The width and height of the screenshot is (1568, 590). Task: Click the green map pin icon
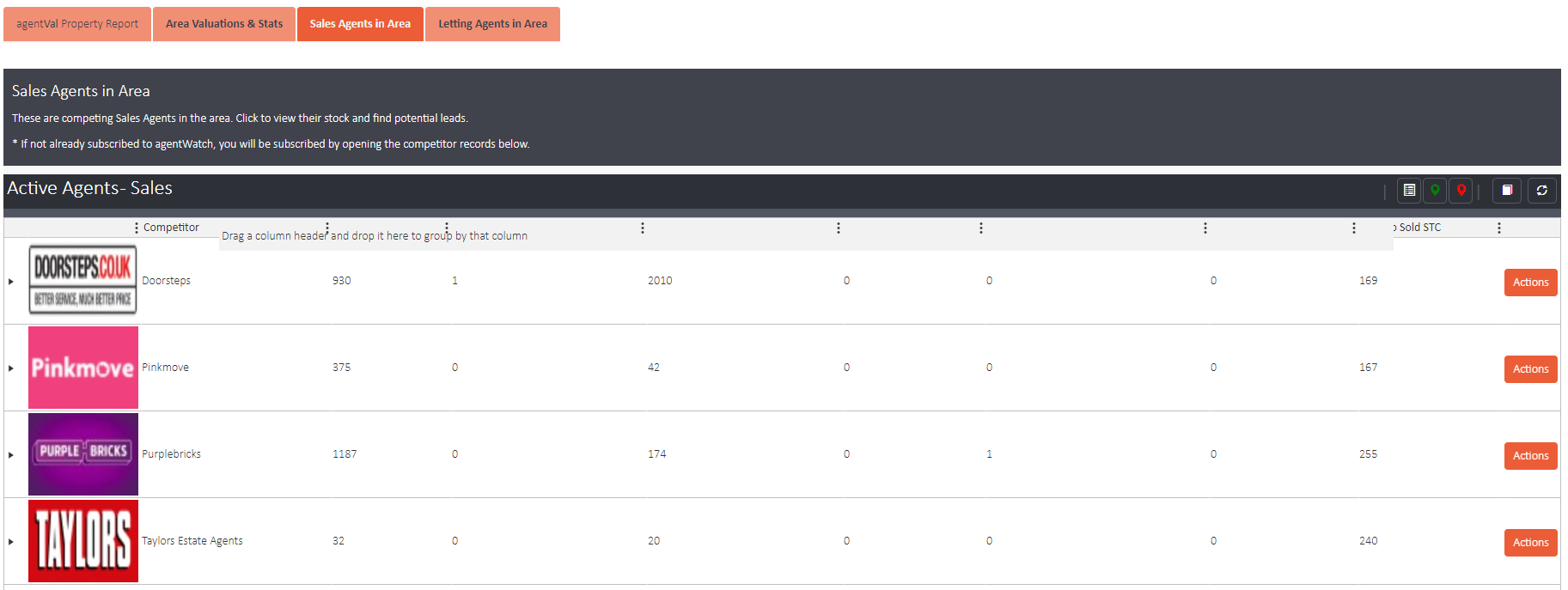[1435, 191]
